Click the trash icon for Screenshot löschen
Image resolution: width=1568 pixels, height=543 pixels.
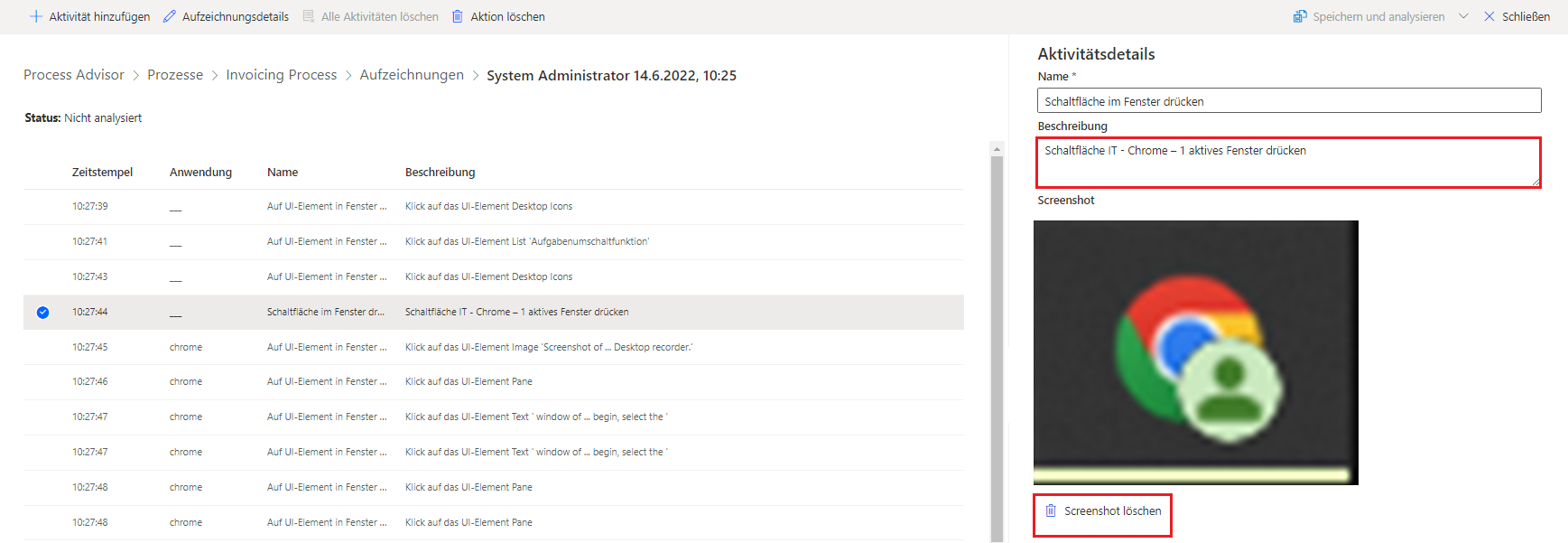tap(1051, 510)
